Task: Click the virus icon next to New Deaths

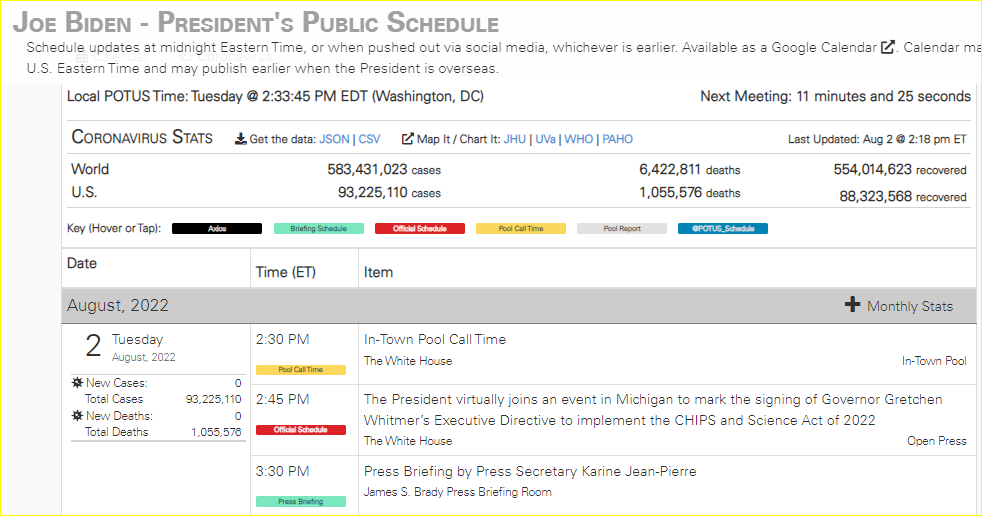Action: pos(77,416)
